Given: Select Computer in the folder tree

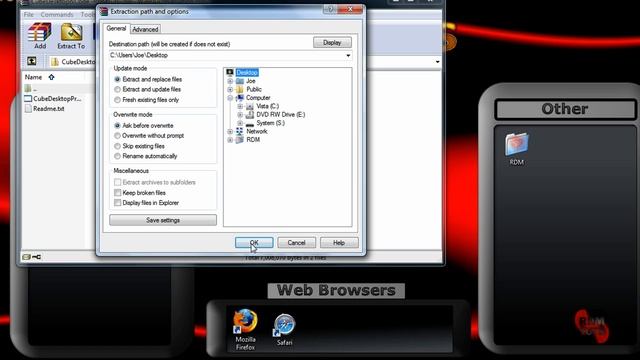Looking at the screenshot, I should pos(258,98).
